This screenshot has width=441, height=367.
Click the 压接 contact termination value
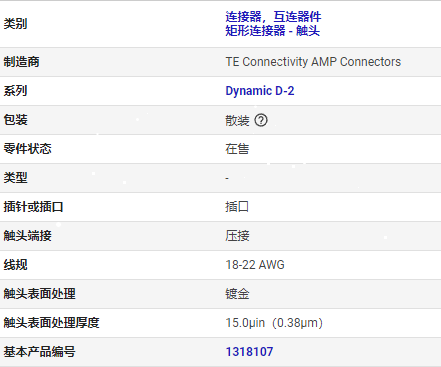click(237, 236)
